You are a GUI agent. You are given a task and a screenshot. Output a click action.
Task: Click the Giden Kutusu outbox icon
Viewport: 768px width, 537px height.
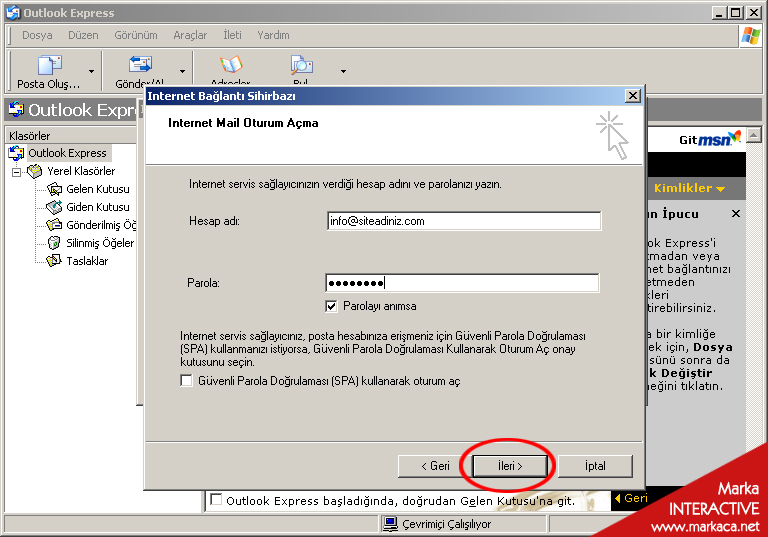(54, 207)
